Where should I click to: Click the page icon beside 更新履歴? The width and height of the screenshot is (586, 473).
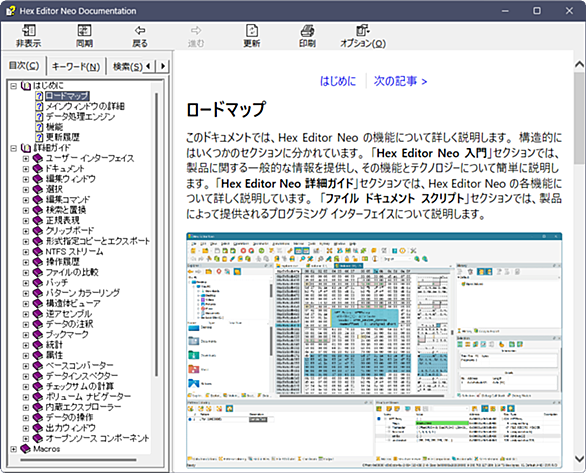click(x=40, y=137)
